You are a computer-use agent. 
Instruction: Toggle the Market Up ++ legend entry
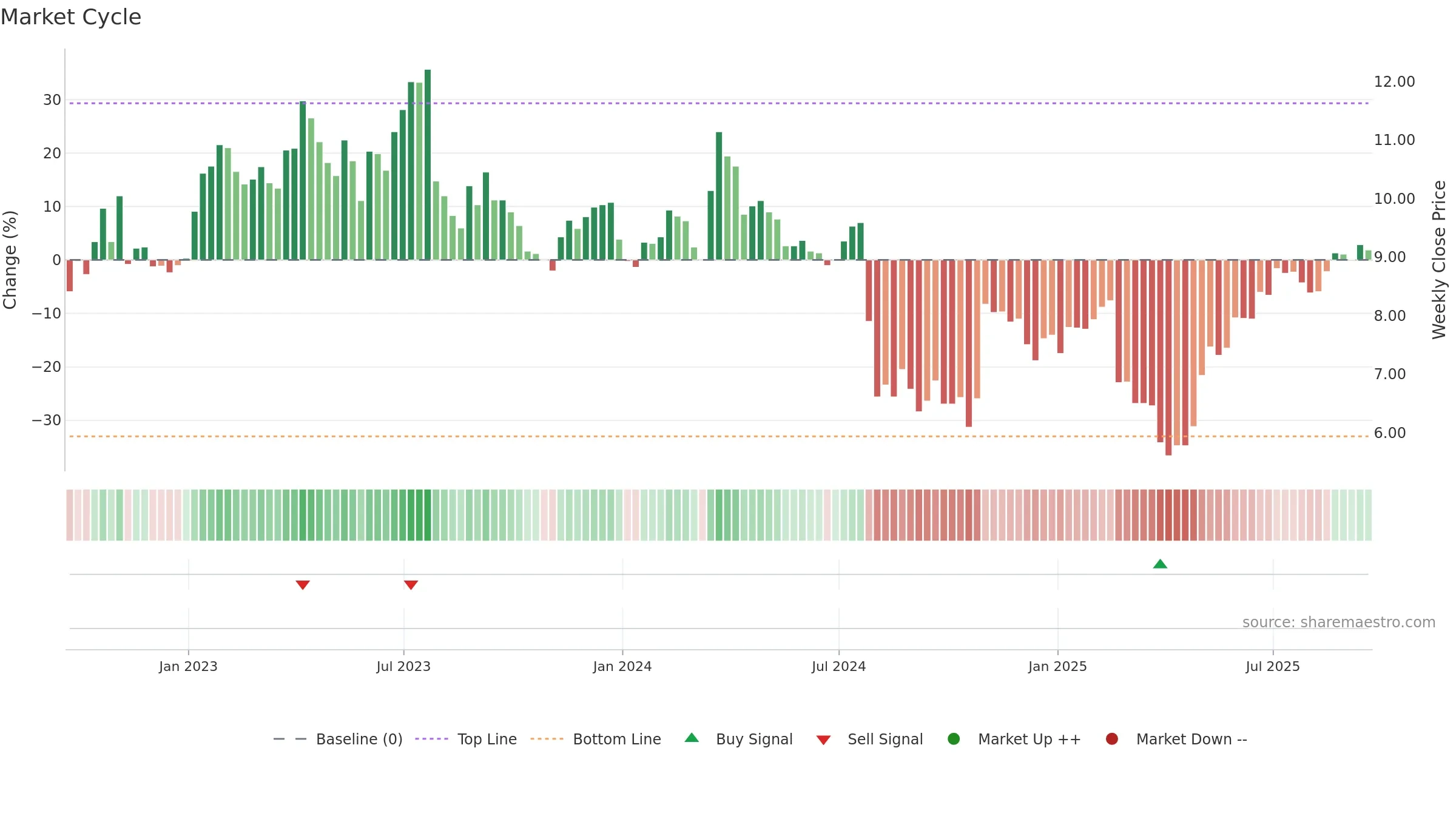pos(1014,739)
